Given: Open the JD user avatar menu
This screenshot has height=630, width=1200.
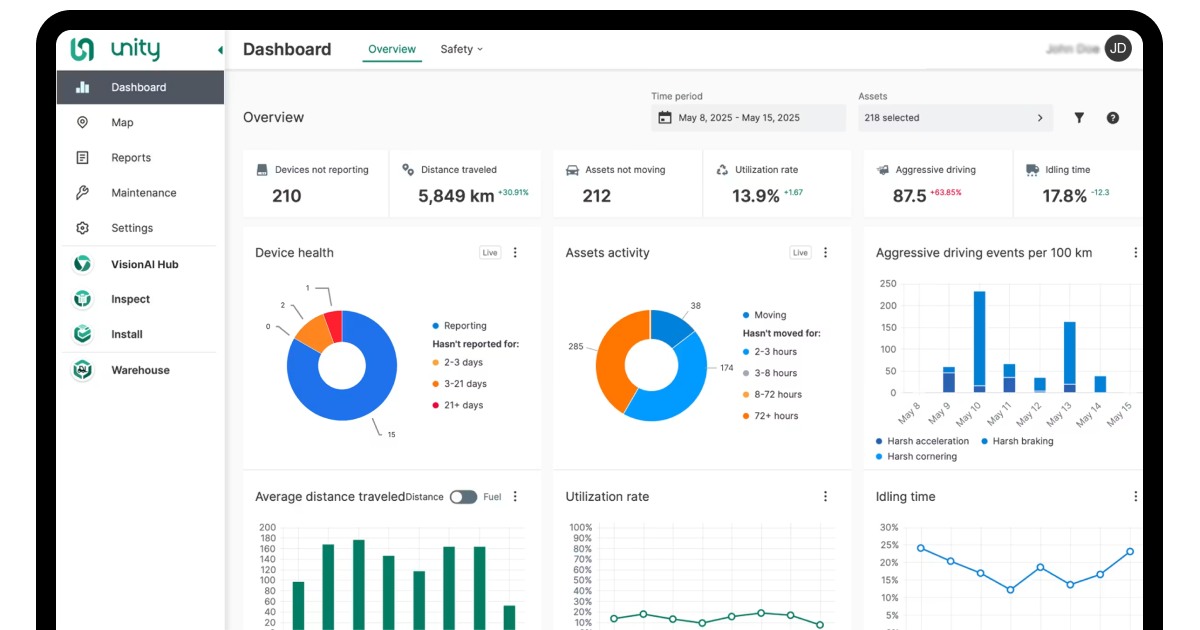Looking at the screenshot, I should pyautogui.click(x=1118, y=47).
